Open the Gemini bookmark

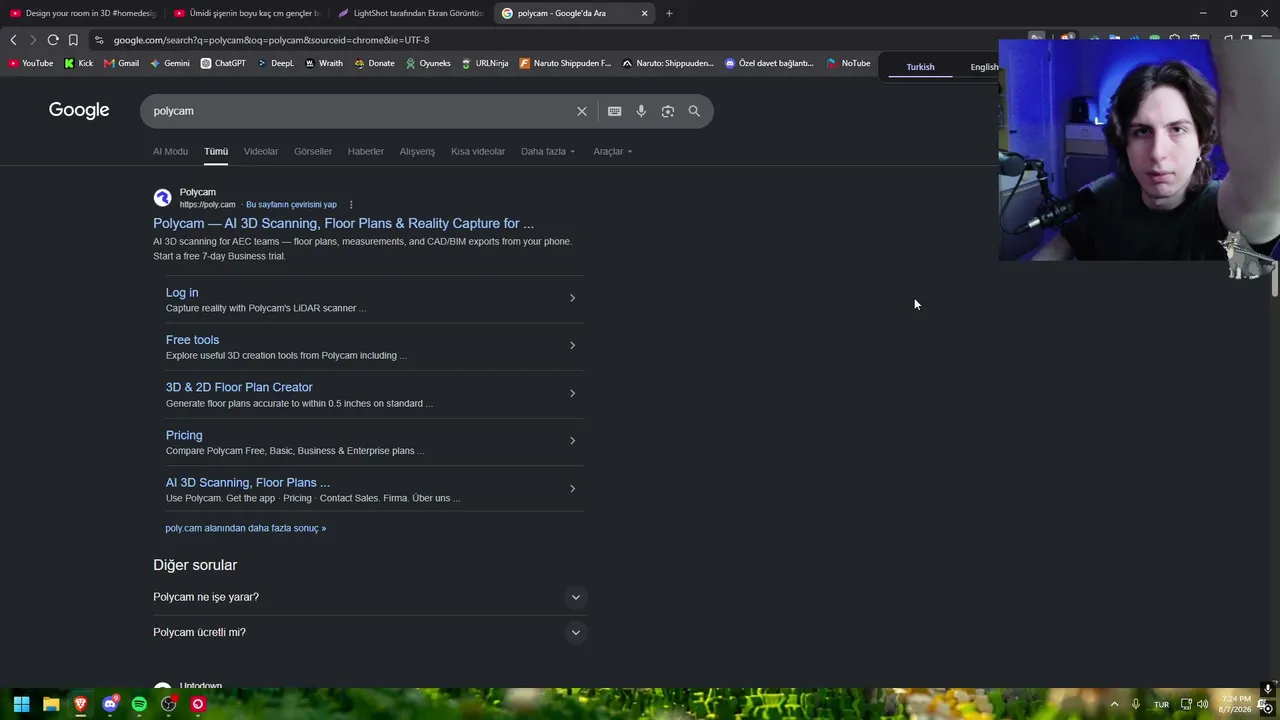pyautogui.click(x=169, y=63)
